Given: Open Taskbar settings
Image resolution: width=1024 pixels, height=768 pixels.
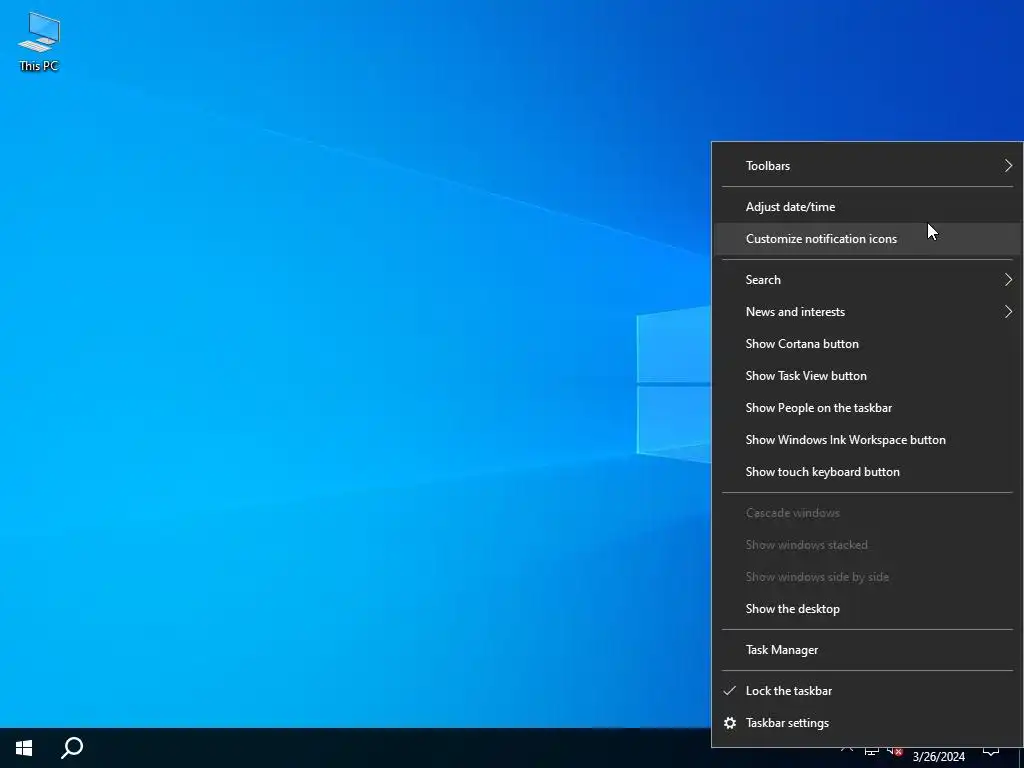Looking at the screenshot, I should (x=867, y=723).
